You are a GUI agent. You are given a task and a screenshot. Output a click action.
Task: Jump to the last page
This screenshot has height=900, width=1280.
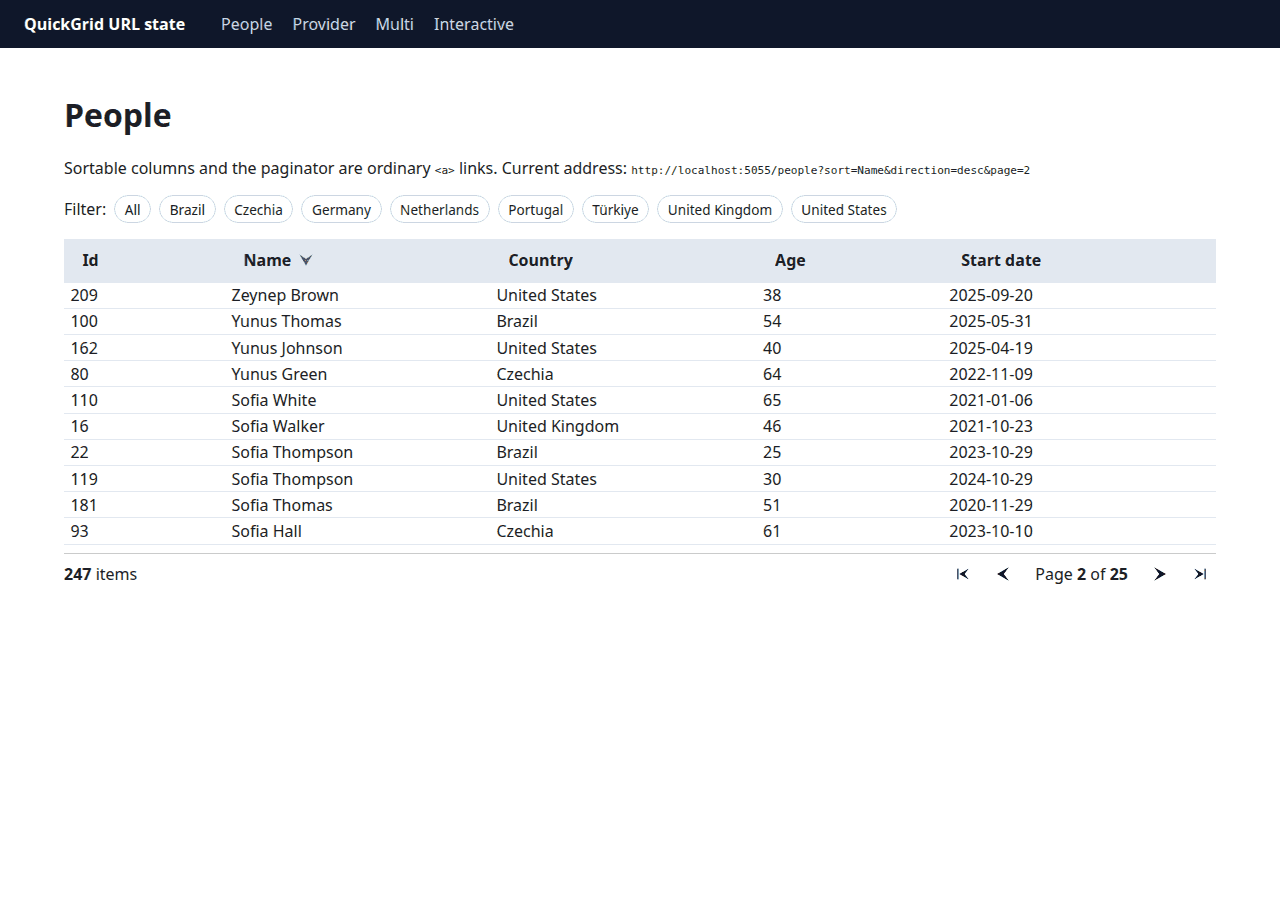1201,574
